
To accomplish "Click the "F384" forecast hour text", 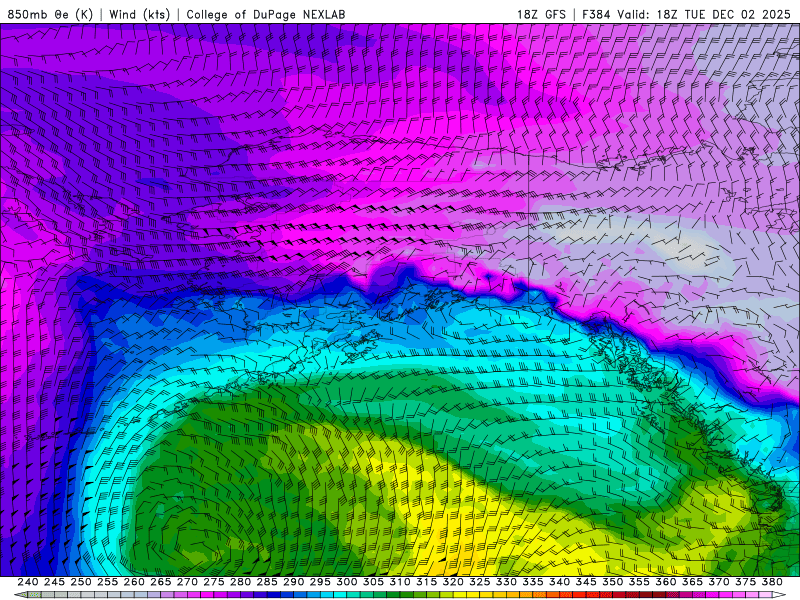I will (x=596, y=14).
